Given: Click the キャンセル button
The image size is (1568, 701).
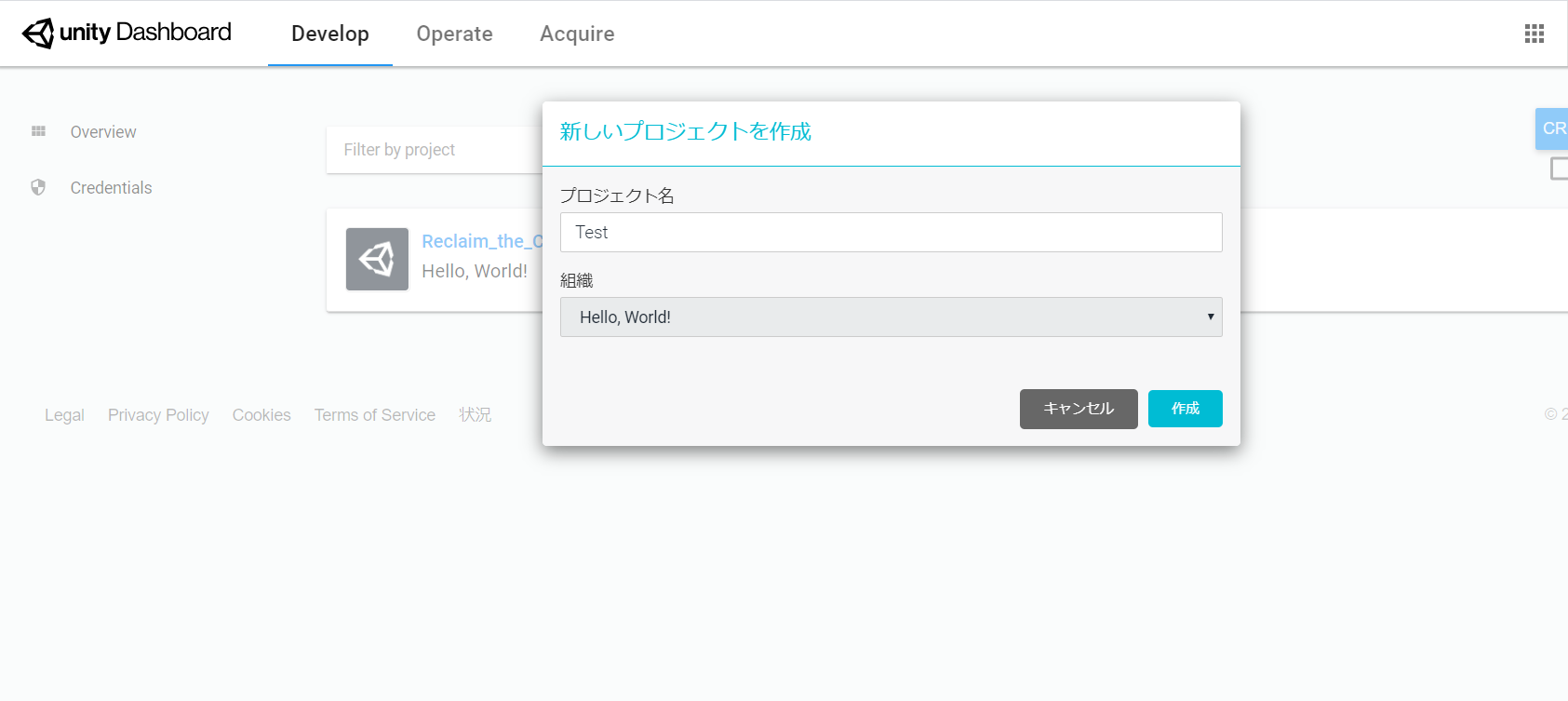Looking at the screenshot, I should pyautogui.click(x=1079, y=409).
